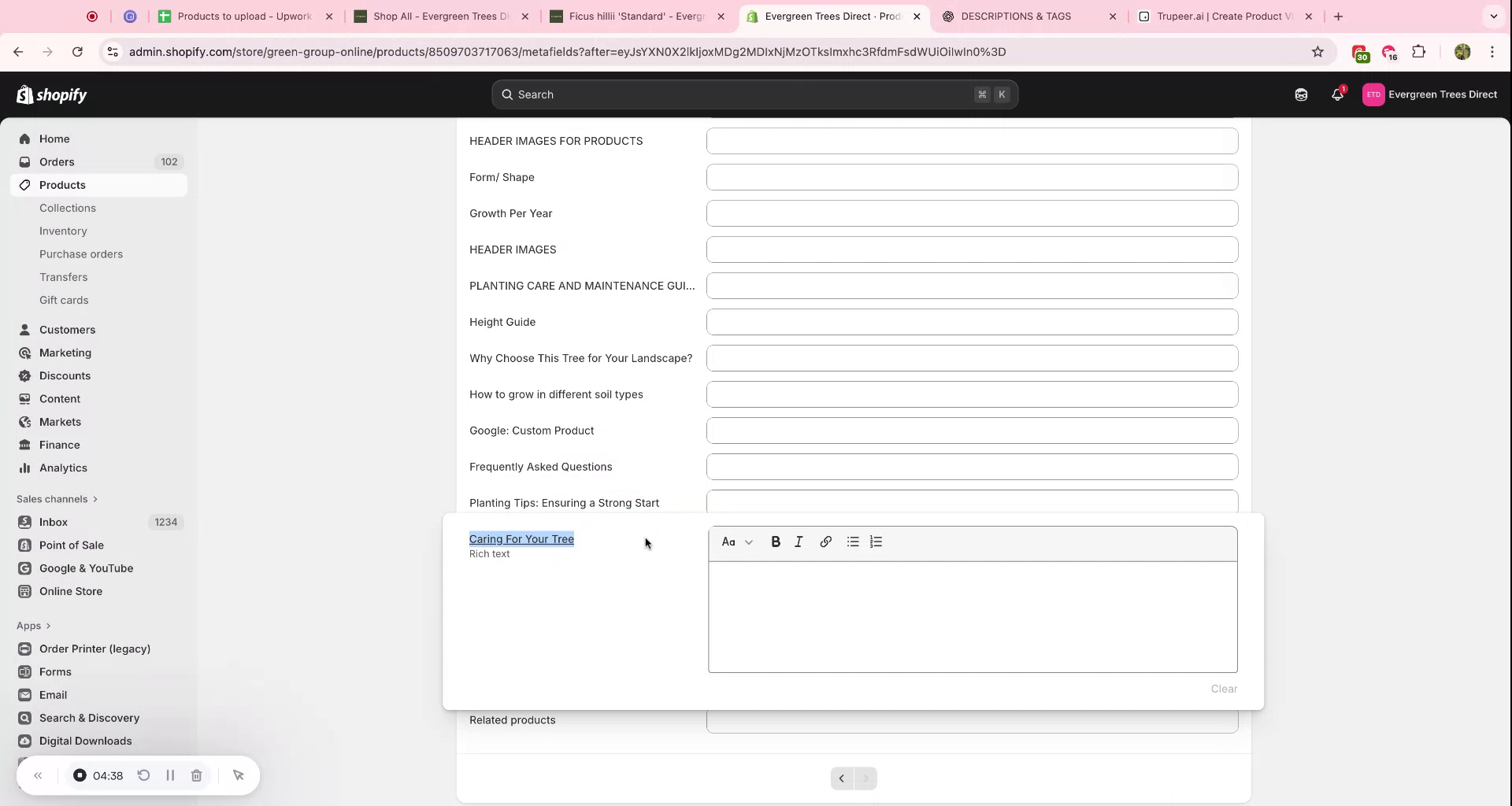This screenshot has width=1512, height=806.
Task: Insert a hyperlink using the link icon
Action: point(825,542)
